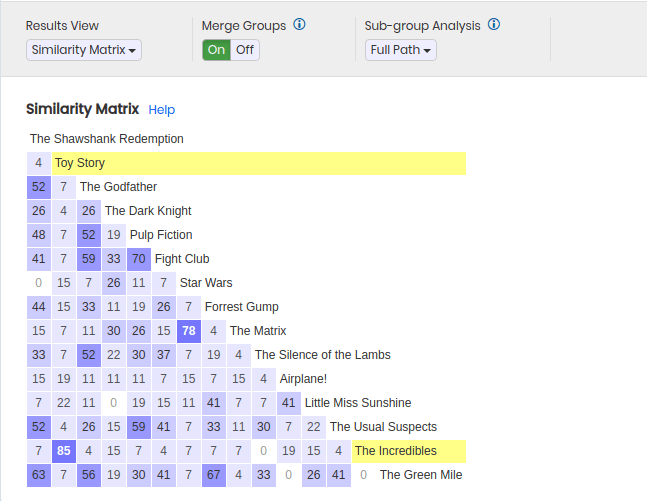Click the 19 cell in The Incredibles row
The width and height of the screenshot is (647, 501).
coord(288,451)
